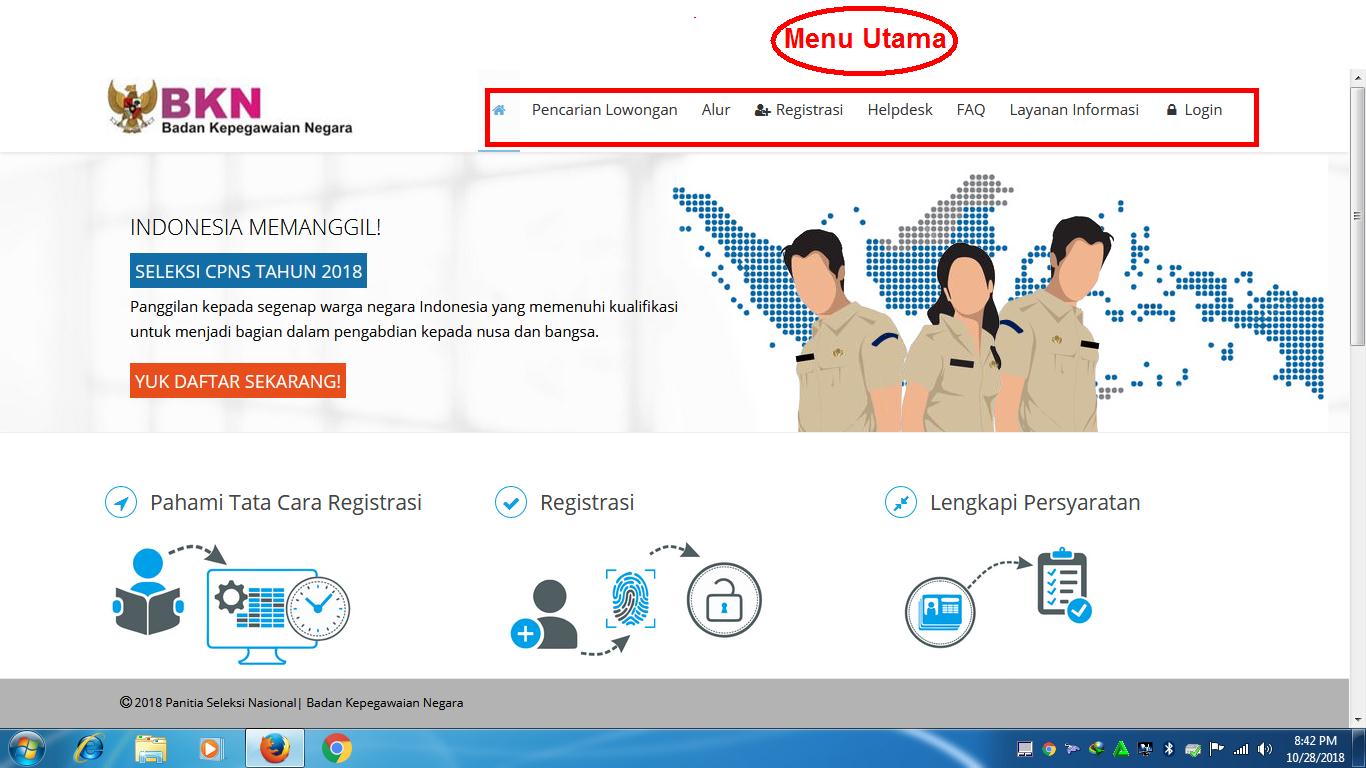Click the home icon in the navigation bar
This screenshot has width=1366, height=768.
pyautogui.click(x=499, y=110)
